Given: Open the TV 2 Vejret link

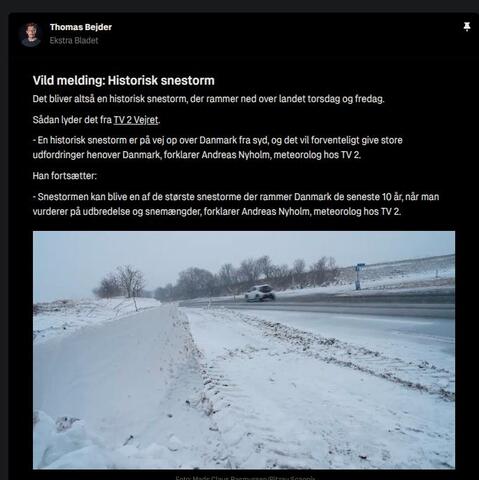Looking at the screenshot, I should [136, 120].
